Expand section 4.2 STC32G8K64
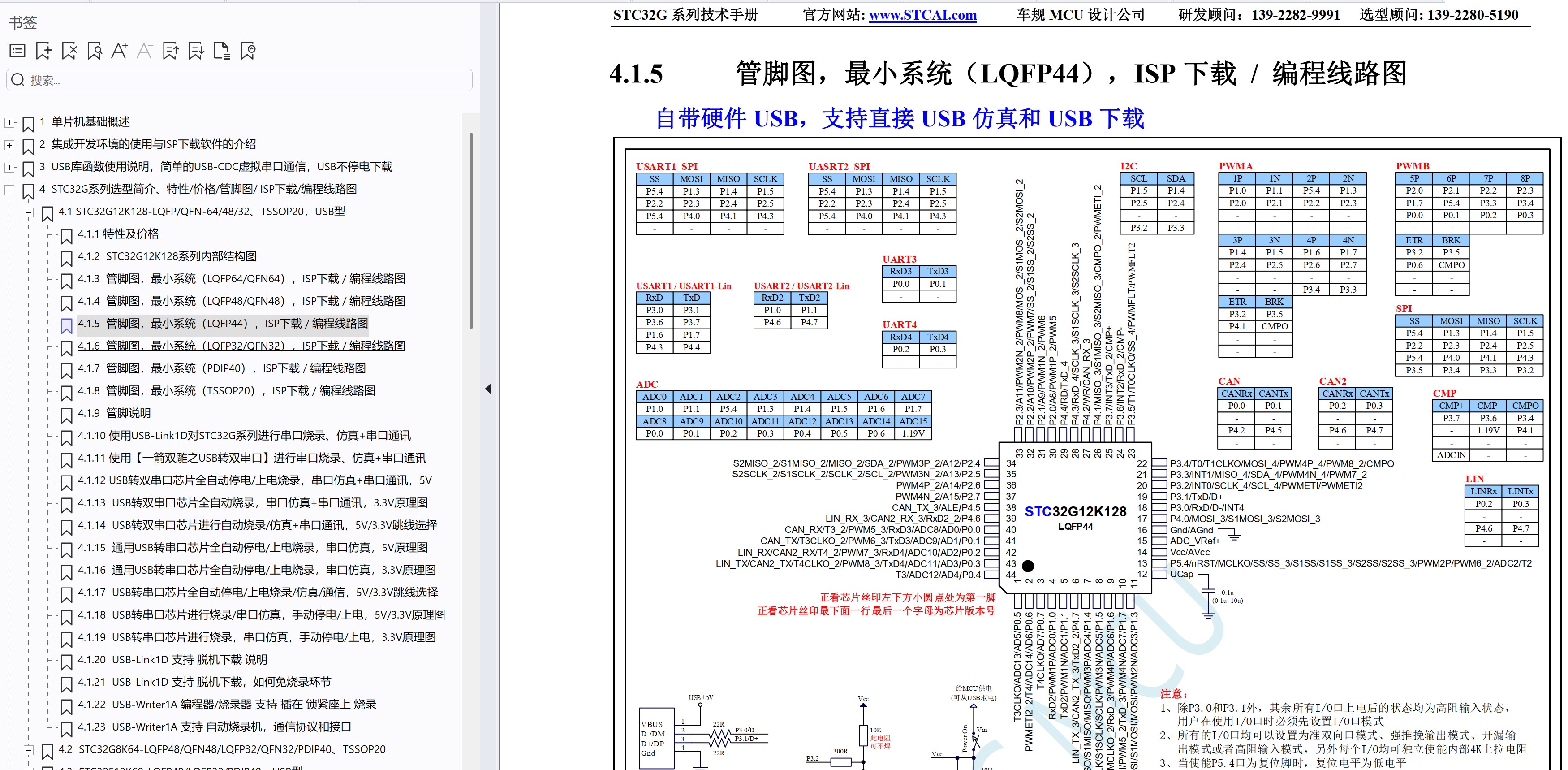The width and height of the screenshot is (1568, 770). [29, 751]
